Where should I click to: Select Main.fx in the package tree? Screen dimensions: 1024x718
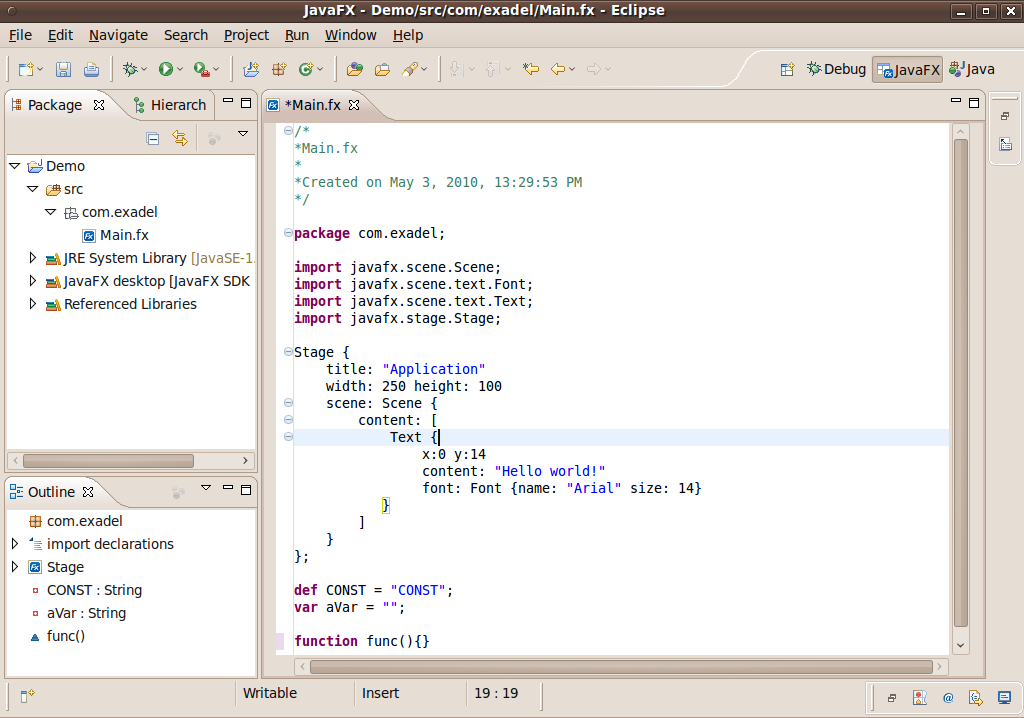click(x=124, y=235)
